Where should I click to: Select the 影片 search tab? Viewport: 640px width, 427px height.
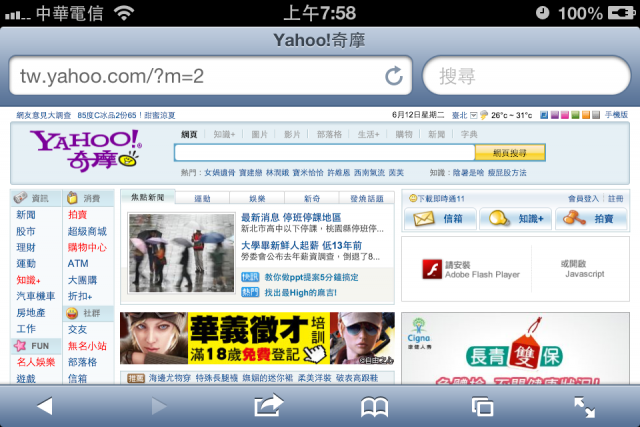tap(292, 134)
